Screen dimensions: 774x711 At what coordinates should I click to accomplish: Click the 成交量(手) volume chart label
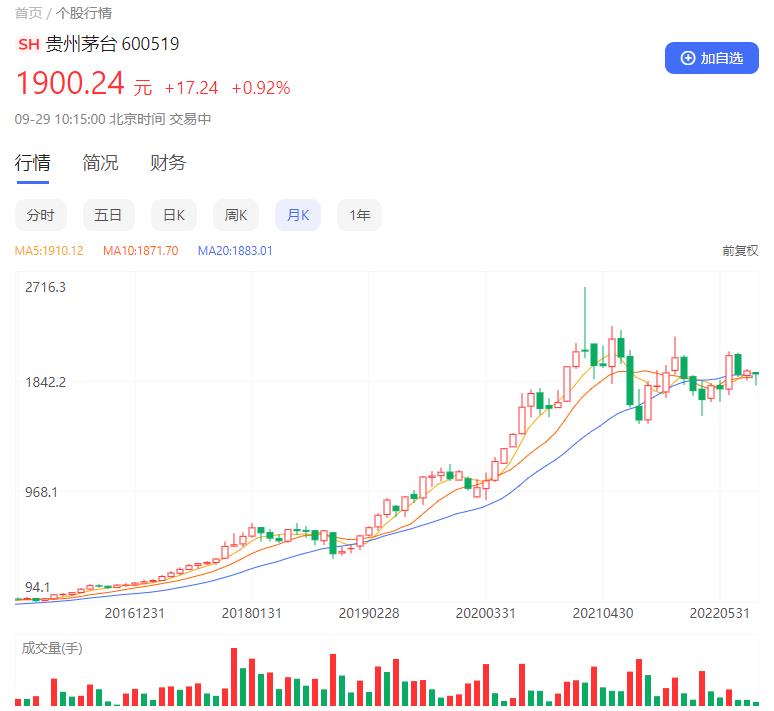coord(52,649)
